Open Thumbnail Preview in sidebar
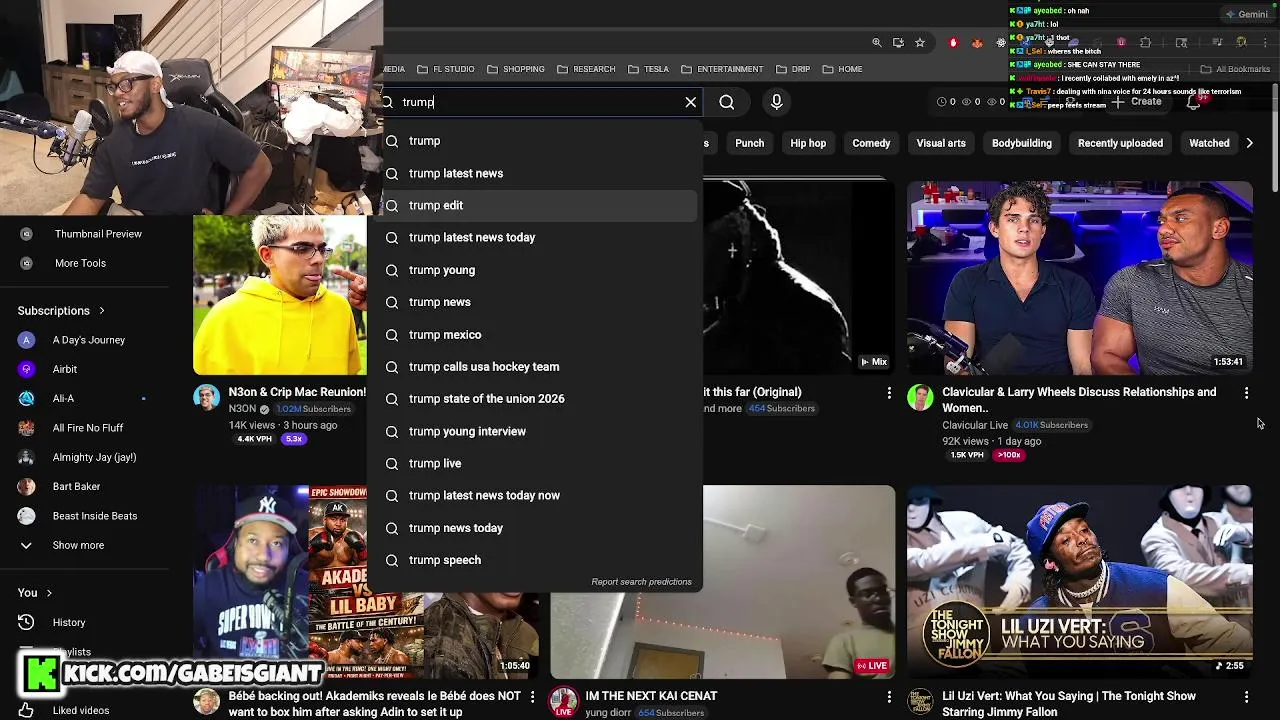 pos(98,234)
